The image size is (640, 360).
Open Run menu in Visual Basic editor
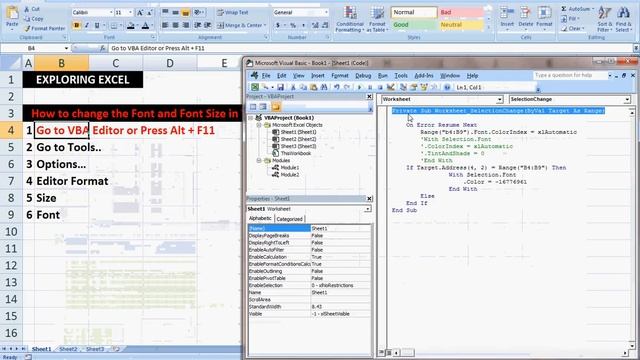click(382, 76)
